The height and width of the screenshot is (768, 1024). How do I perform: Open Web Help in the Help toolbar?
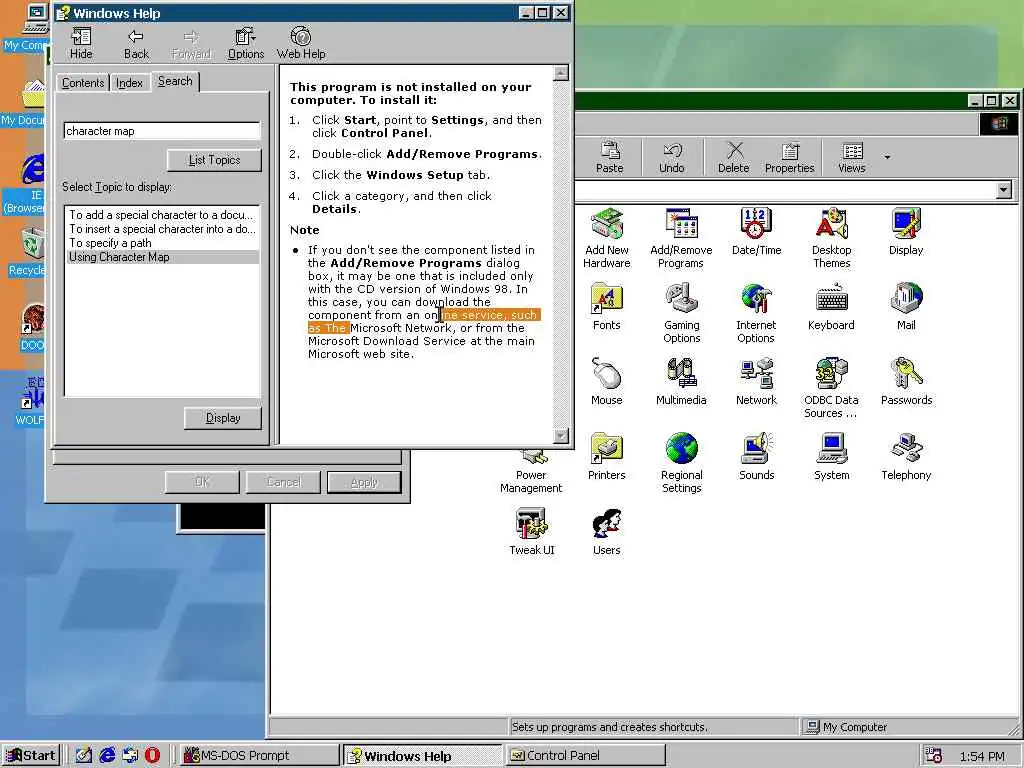[300, 44]
